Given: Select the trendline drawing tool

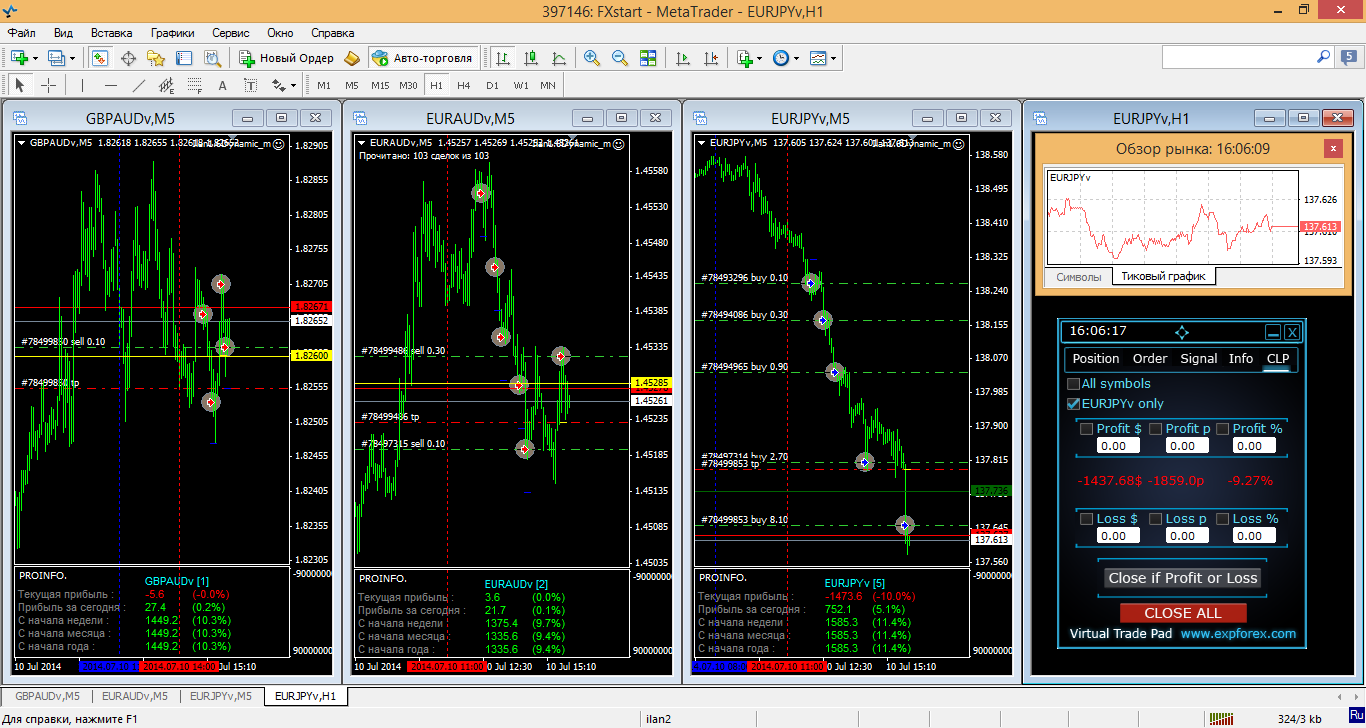Looking at the screenshot, I should pos(138,85).
